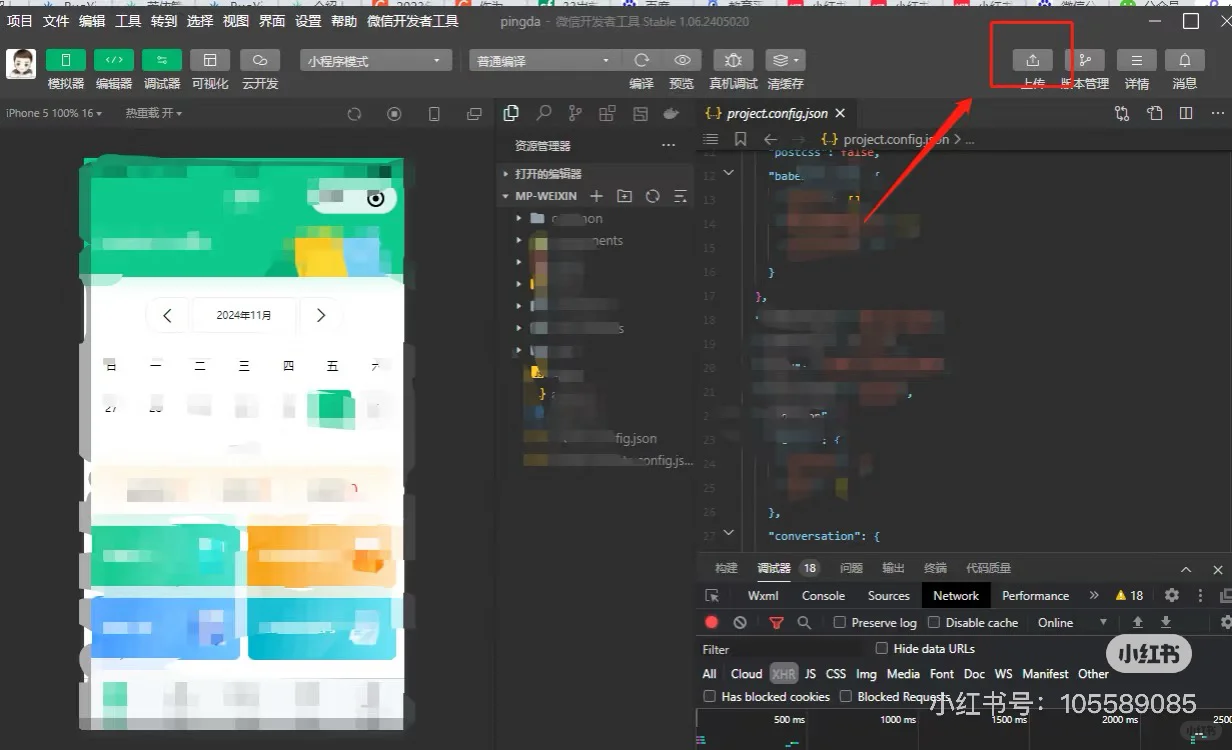The width and height of the screenshot is (1232, 750).
Task: Open the 可视化 visual editor icon
Action: click(210, 60)
